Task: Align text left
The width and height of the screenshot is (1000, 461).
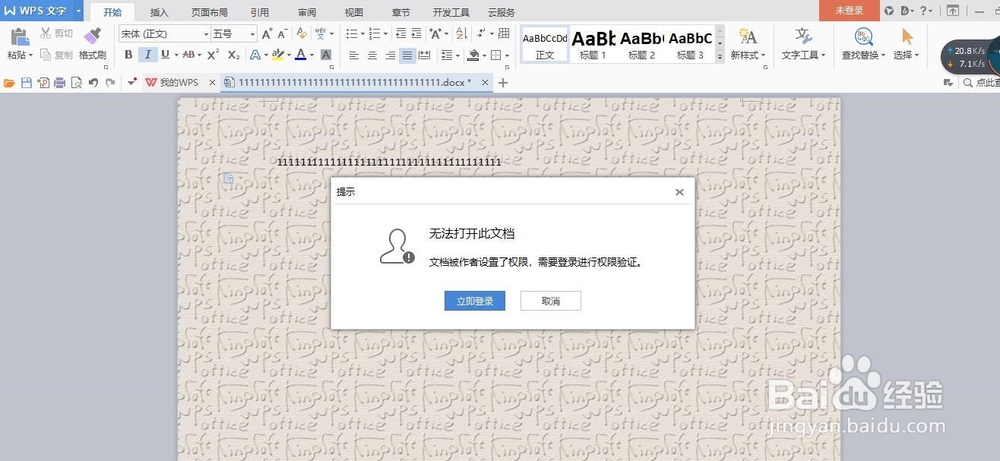Action: click(354, 55)
